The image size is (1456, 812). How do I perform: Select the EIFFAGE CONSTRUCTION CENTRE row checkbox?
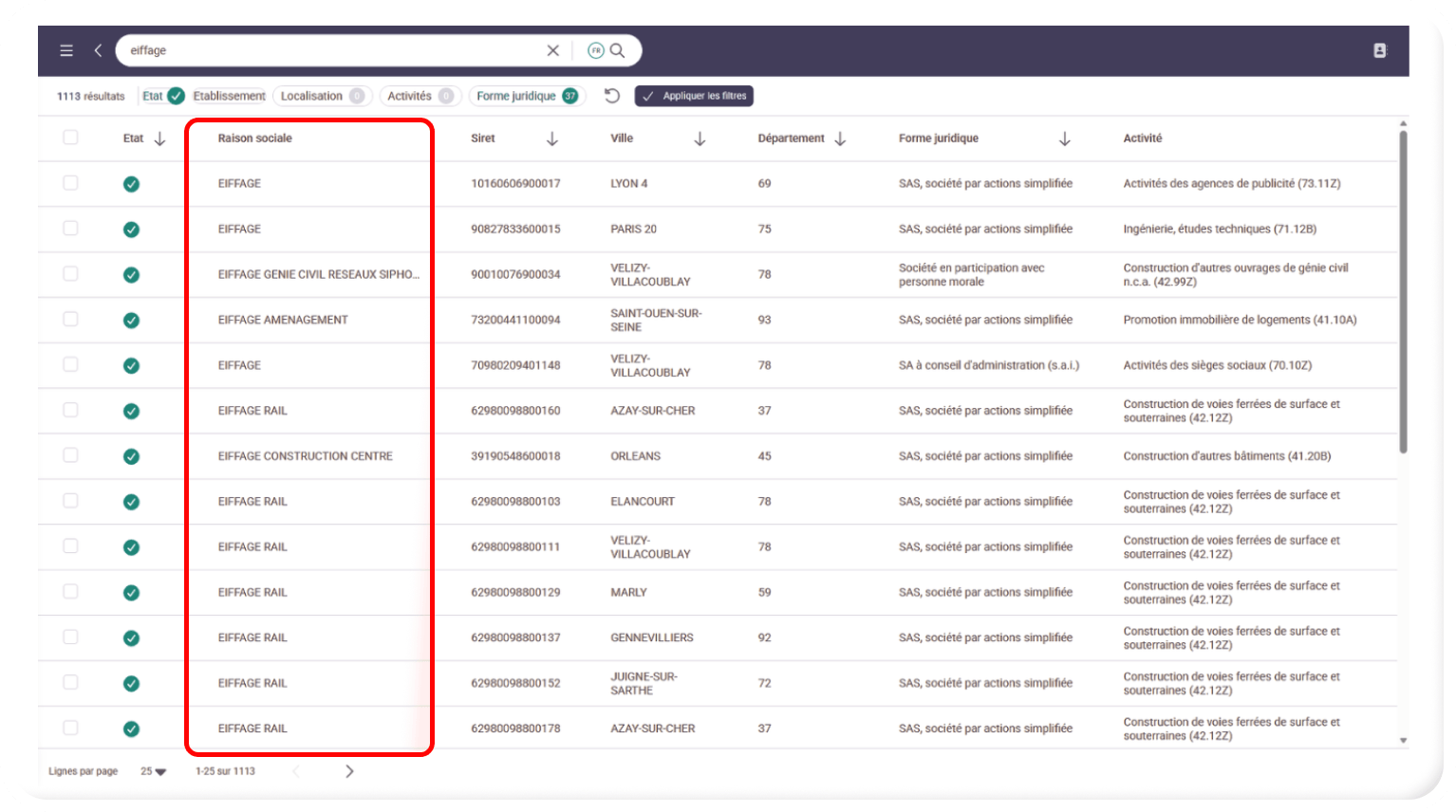(70, 455)
